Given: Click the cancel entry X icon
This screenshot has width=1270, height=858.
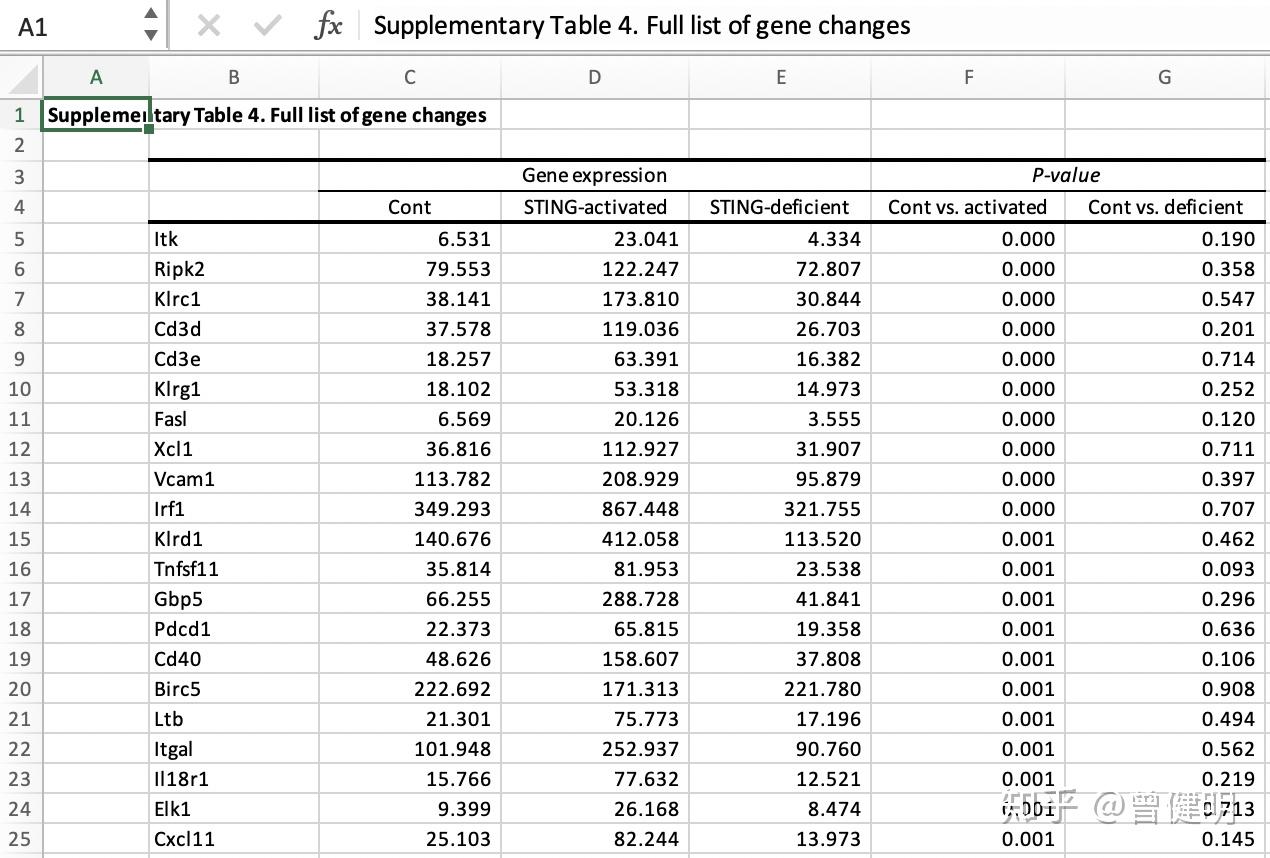Looking at the screenshot, I should tap(209, 26).
